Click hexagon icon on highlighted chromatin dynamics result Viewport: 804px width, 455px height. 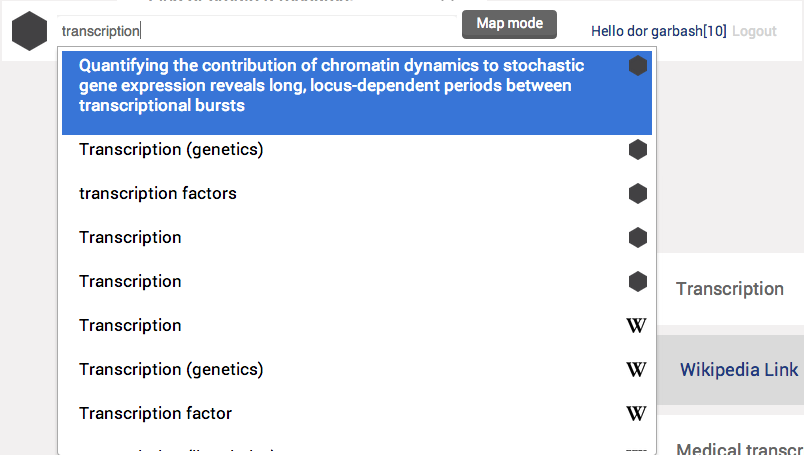pos(638,66)
